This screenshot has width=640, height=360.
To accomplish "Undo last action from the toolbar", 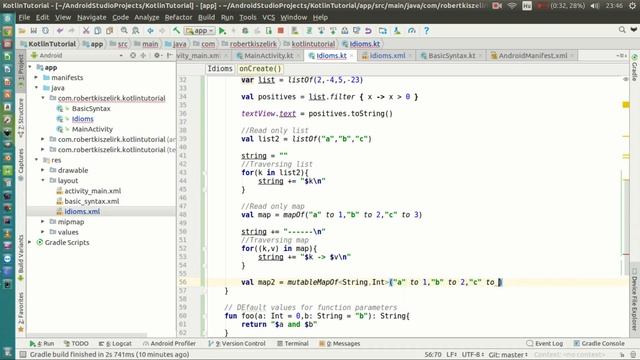I will click(60, 31).
